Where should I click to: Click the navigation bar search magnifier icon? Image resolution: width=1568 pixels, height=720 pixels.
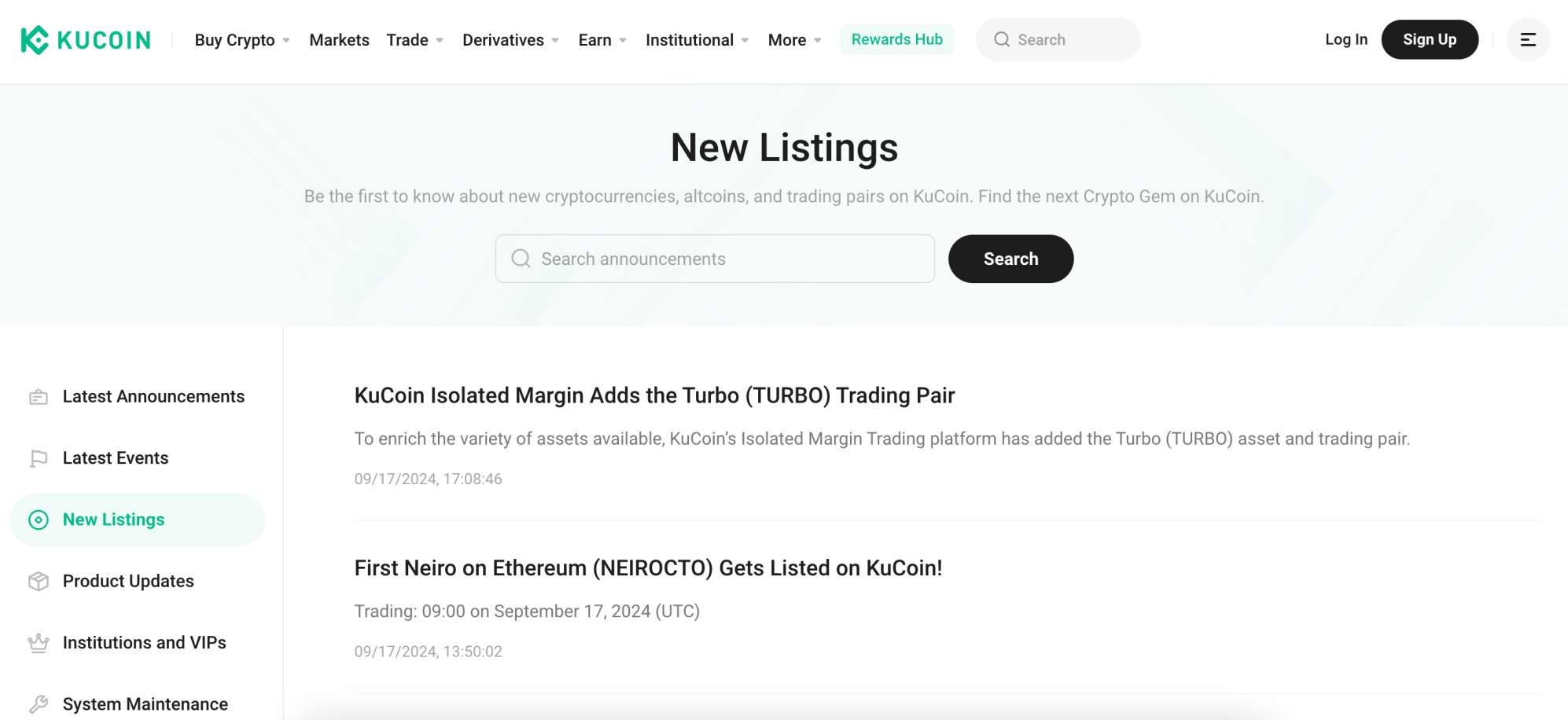pyautogui.click(x=1002, y=39)
